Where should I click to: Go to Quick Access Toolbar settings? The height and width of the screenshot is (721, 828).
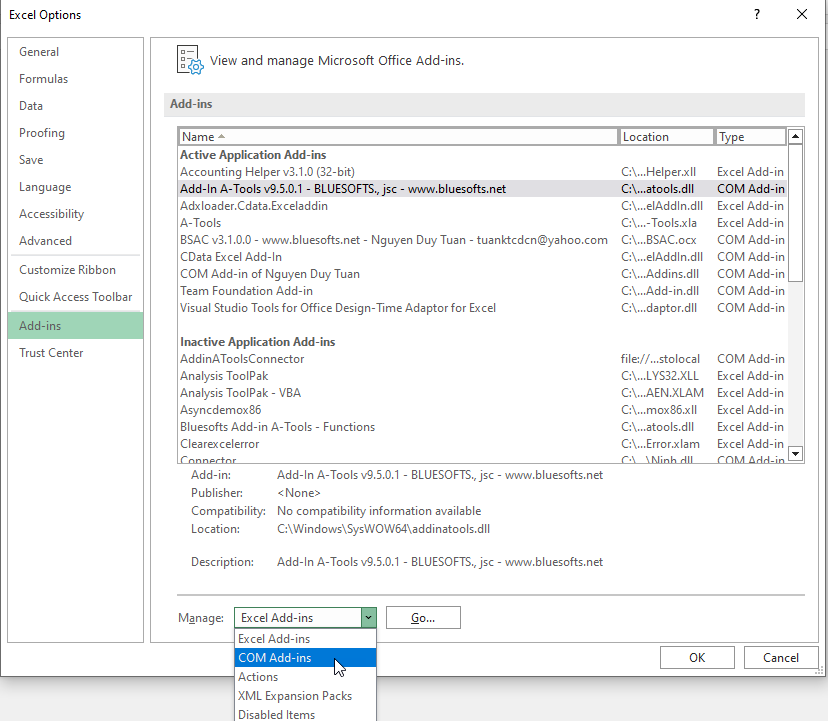(76, 296)
